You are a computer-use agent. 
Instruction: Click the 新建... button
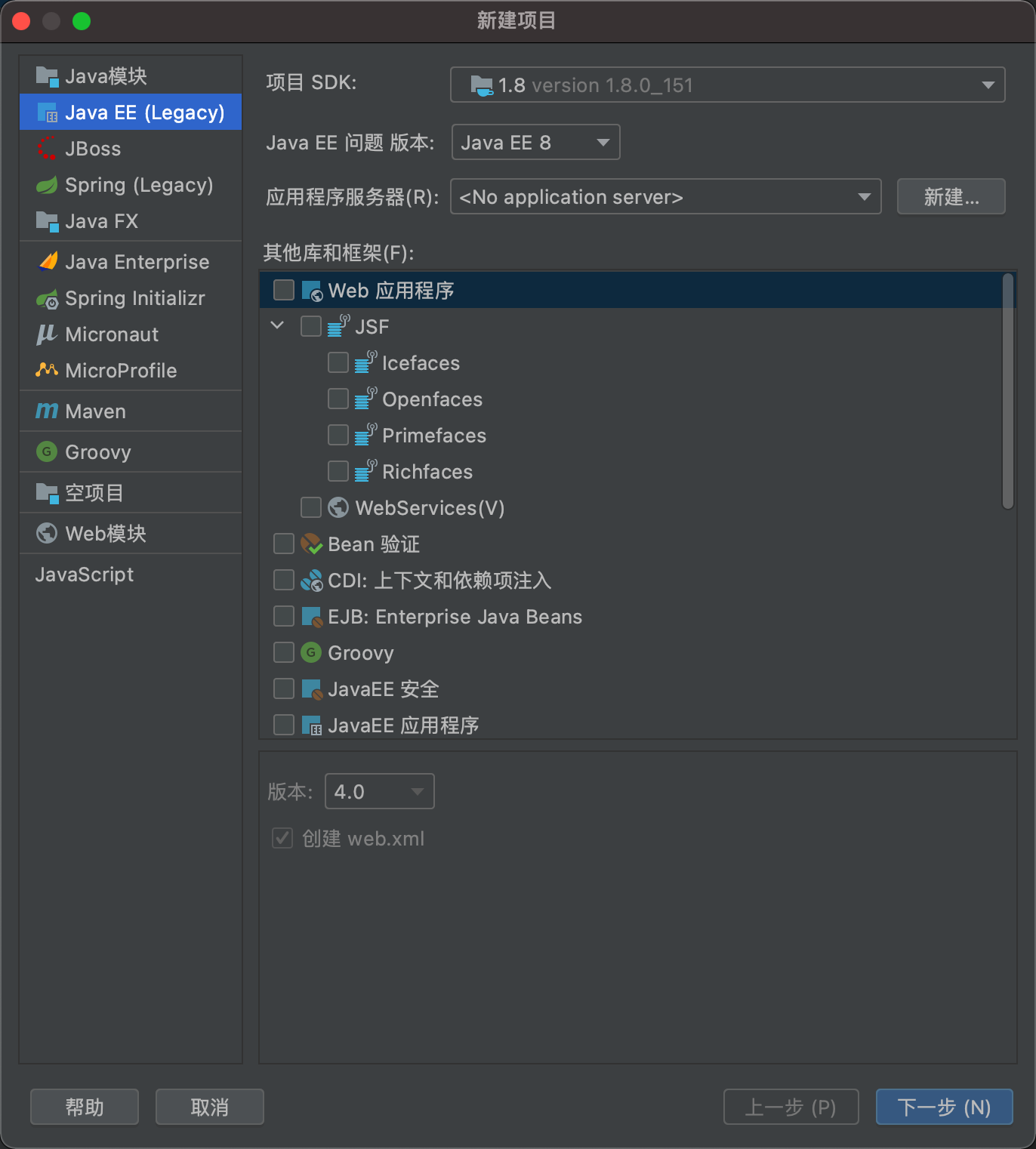tap(951, 196)
